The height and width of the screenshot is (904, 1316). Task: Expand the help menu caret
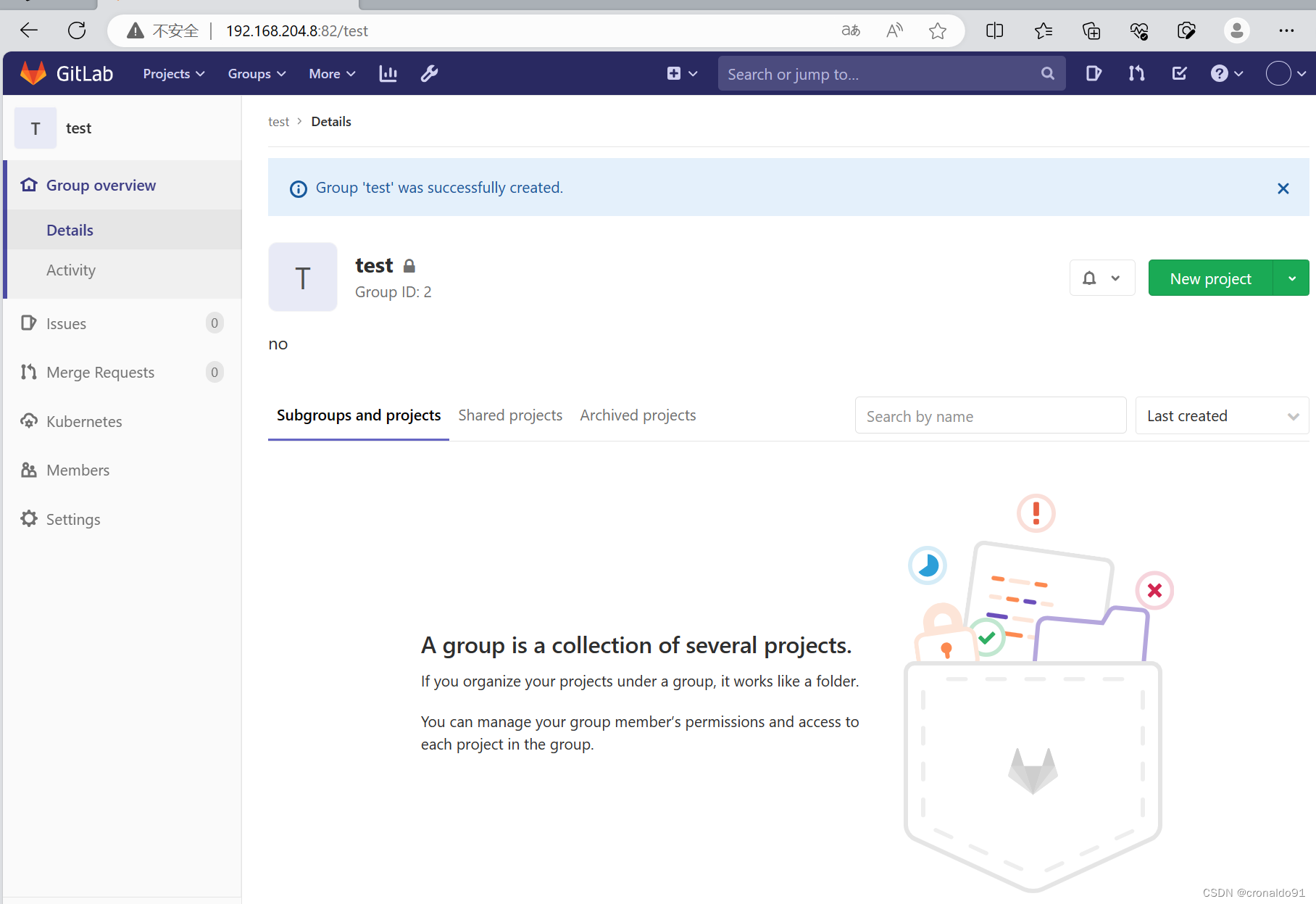tap(1238, 74)
